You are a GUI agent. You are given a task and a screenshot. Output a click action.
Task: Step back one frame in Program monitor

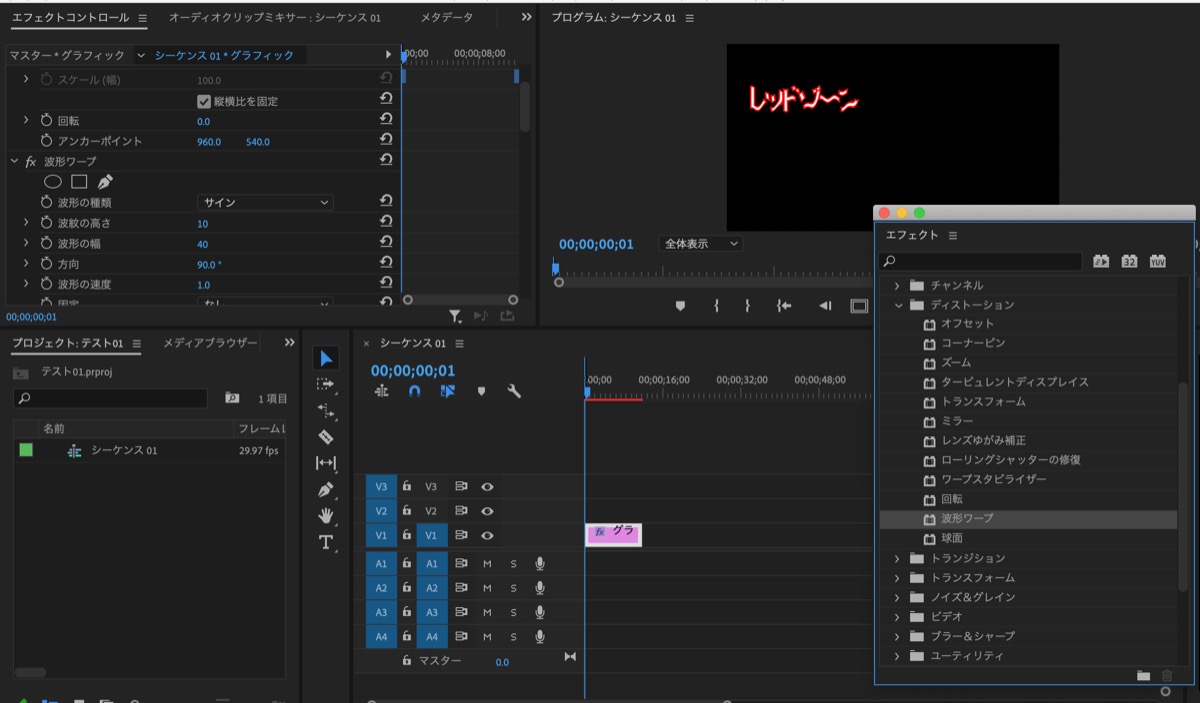click(824, 306)
